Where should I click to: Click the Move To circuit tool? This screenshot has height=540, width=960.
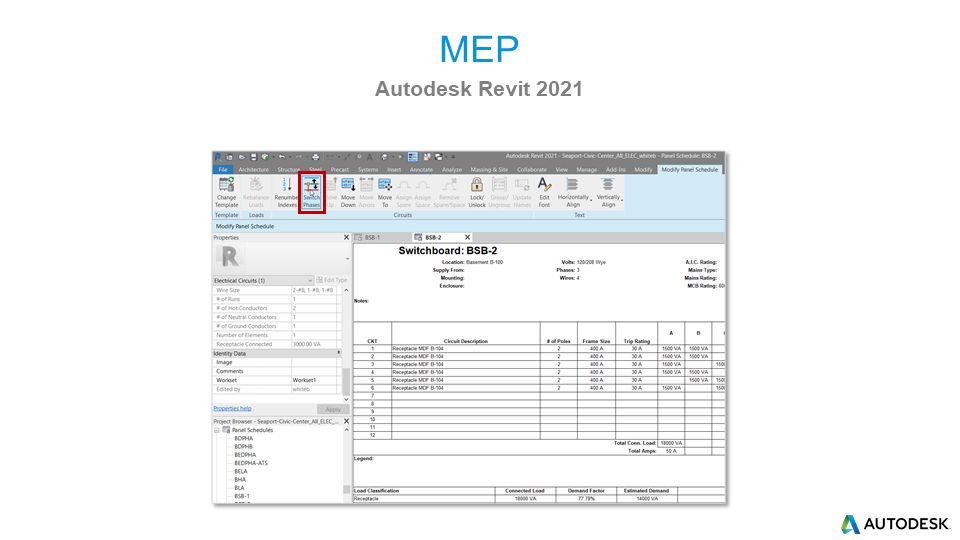384,192
